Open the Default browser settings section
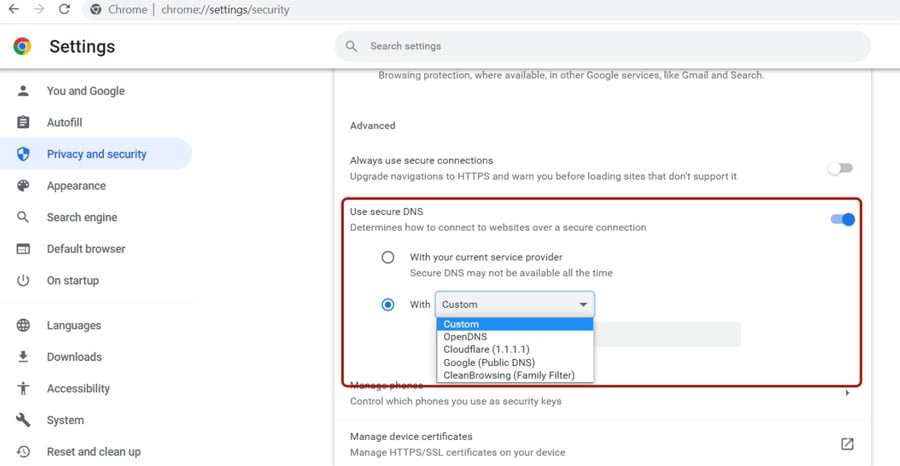This screenshot has width=900, height=466. (x=96, y=249)
